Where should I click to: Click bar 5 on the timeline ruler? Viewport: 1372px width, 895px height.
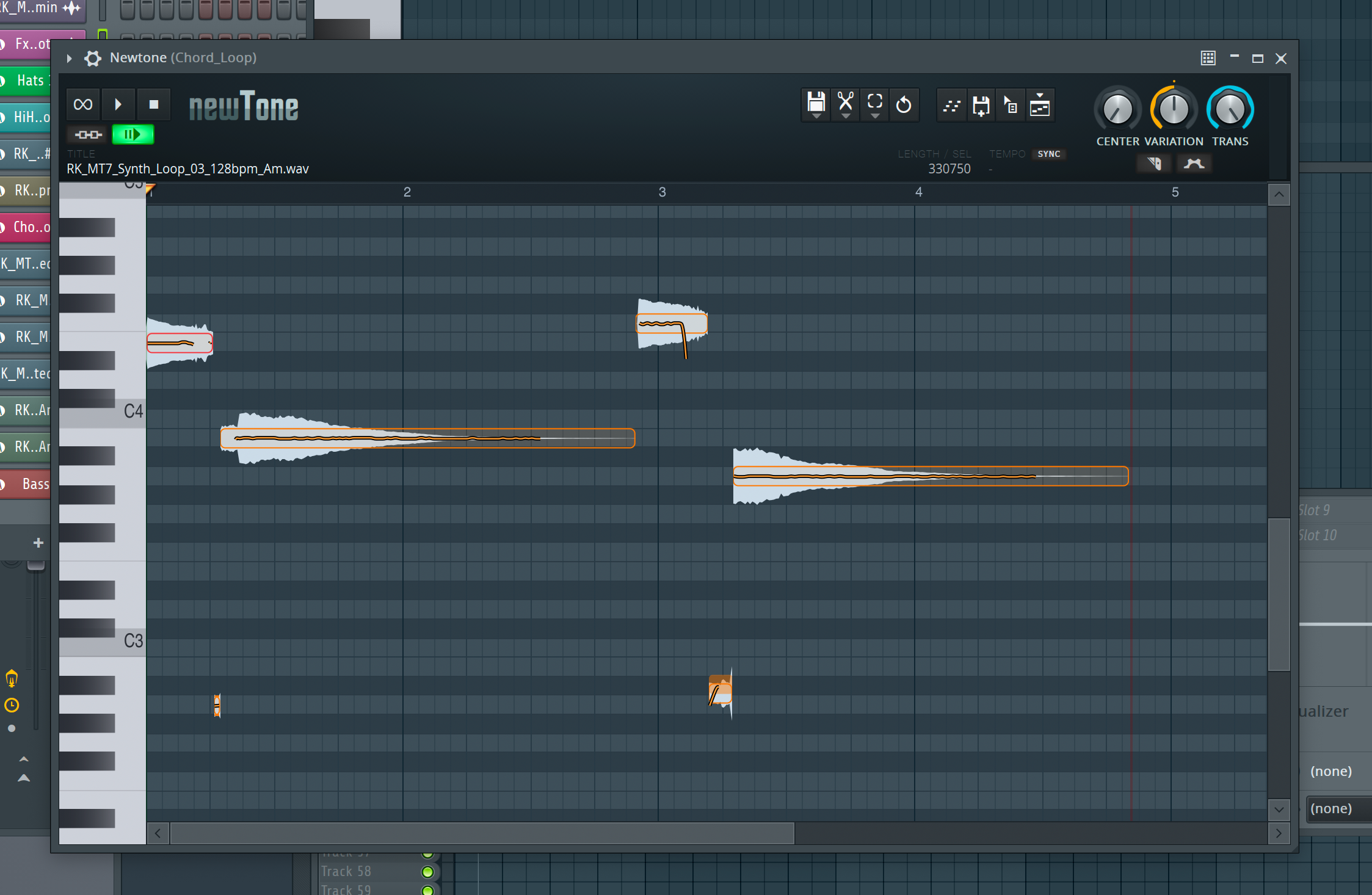(1175, 192)
